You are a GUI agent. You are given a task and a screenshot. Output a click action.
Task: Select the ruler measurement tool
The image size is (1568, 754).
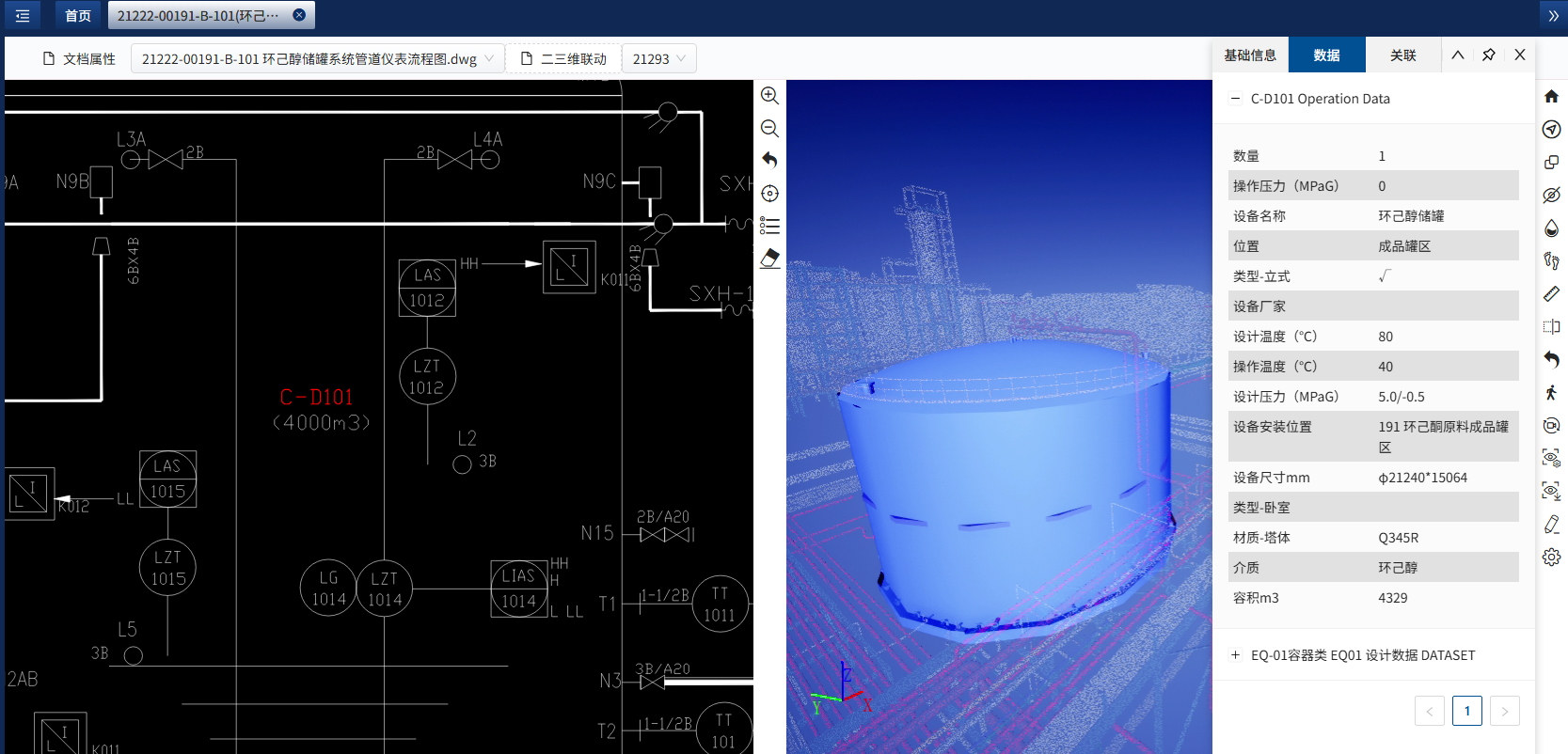(1551, 294)
